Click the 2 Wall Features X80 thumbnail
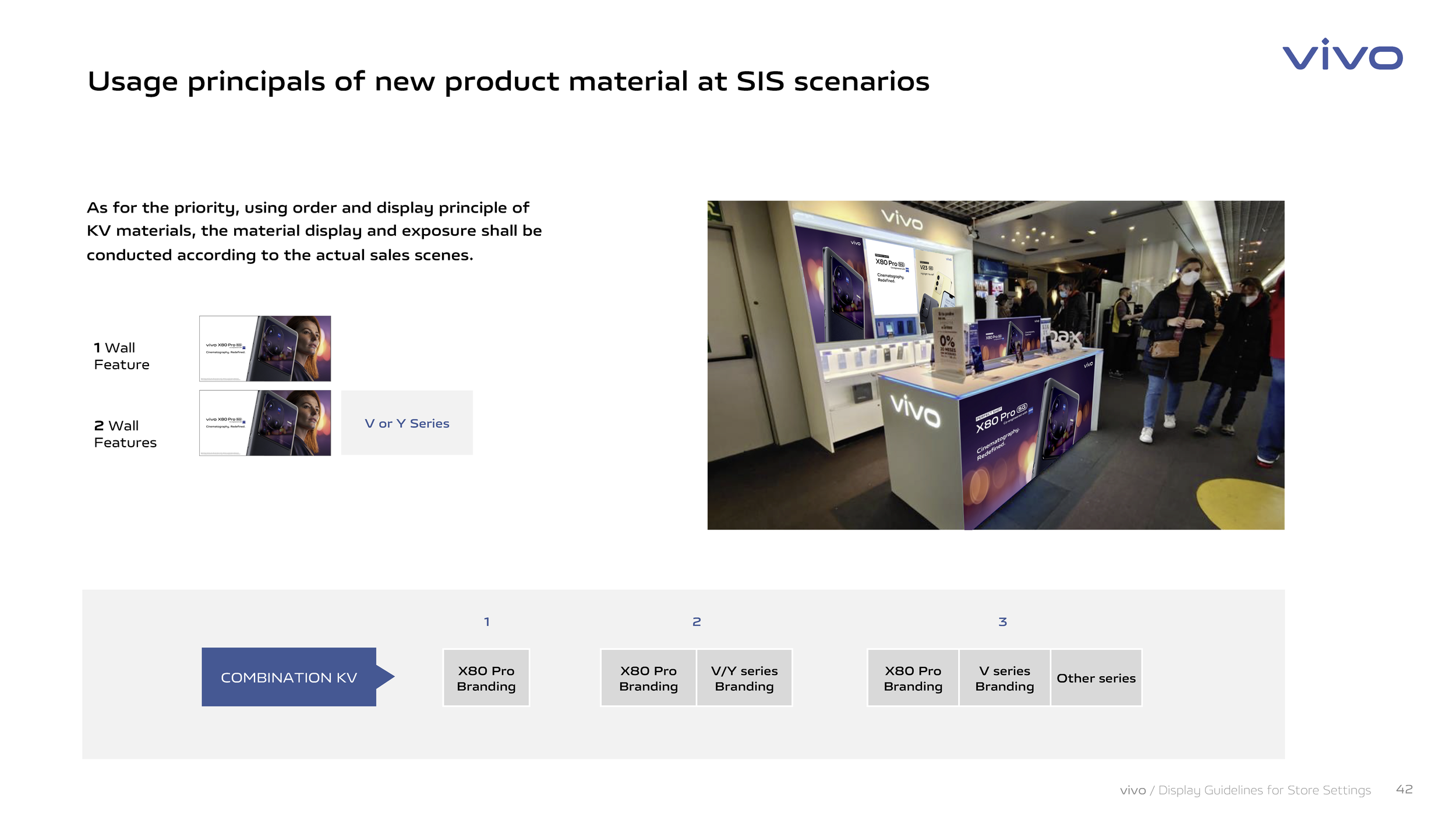Image resolution: width=1456 pixels, height=820 pixels. (x=265, y=423)
